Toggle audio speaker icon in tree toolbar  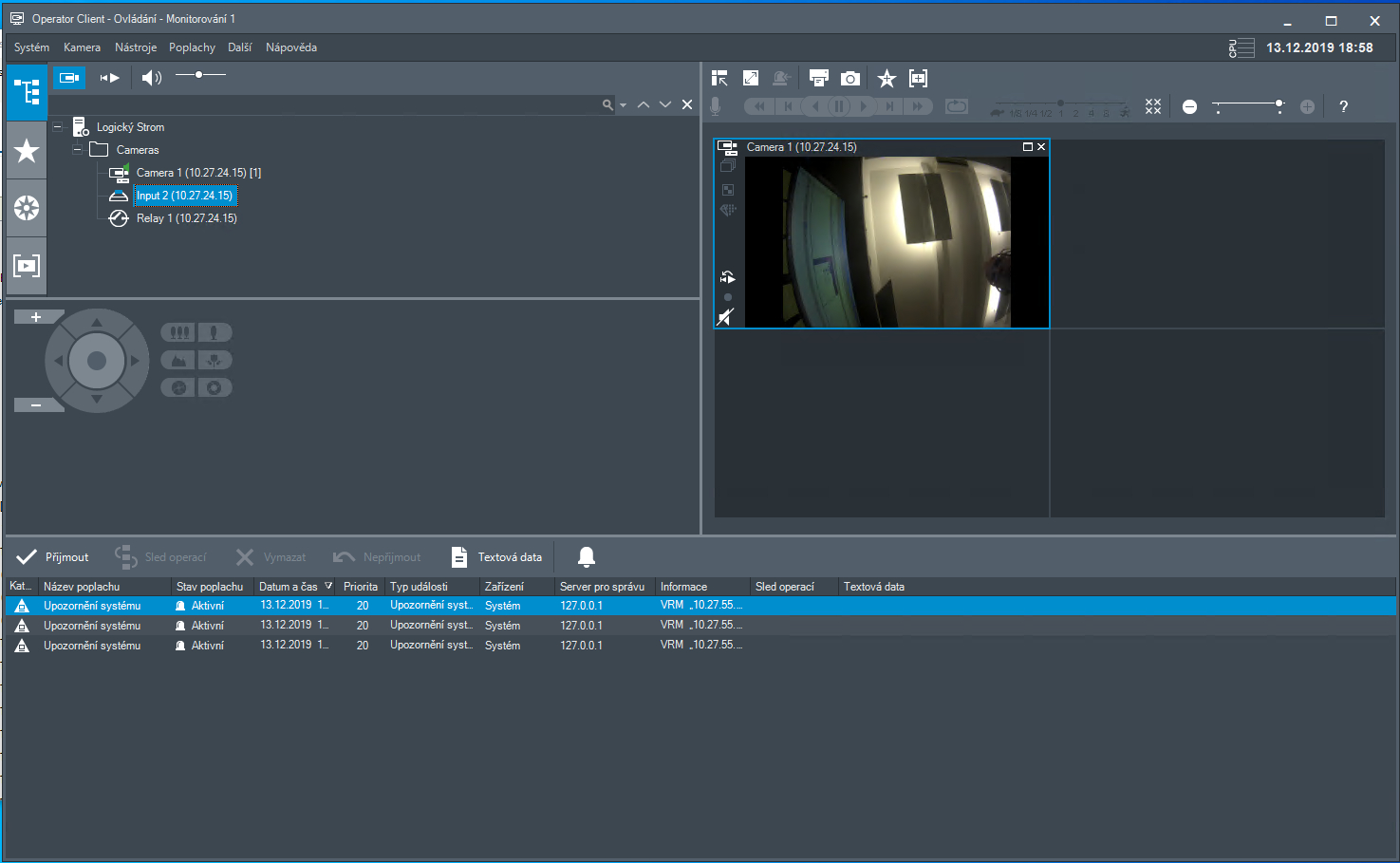(151, 78)
